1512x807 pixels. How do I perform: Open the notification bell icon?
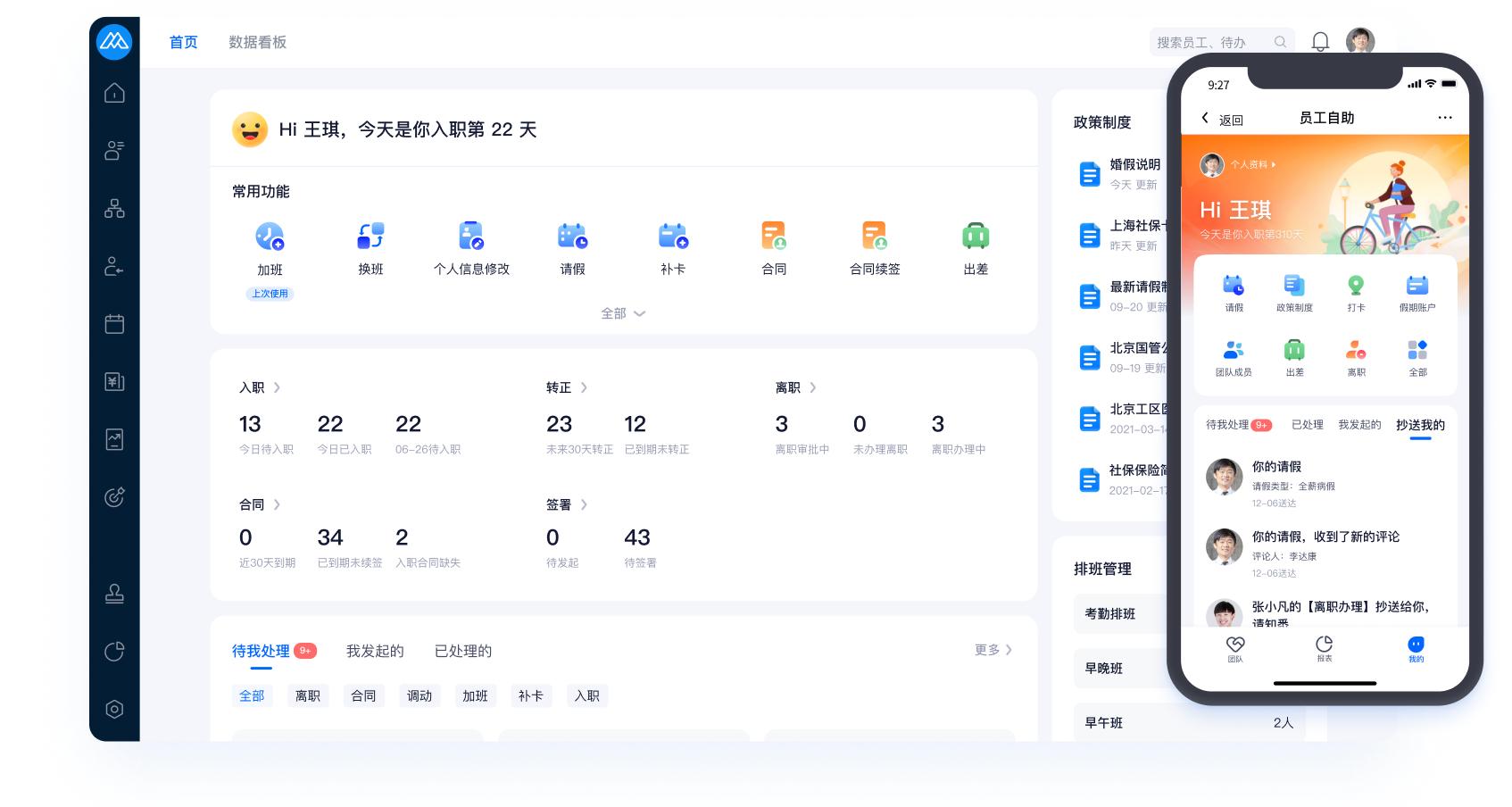click(x=1321, y=42)
